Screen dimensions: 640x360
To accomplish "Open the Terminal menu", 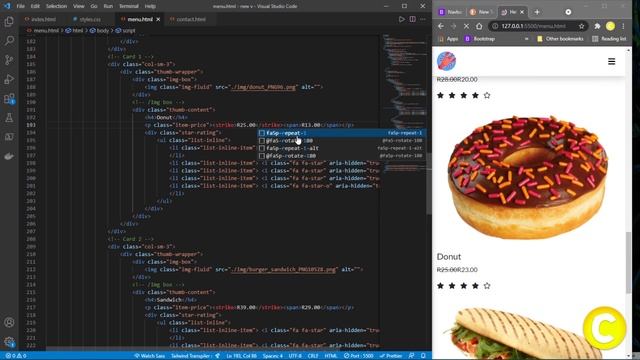I will [129, 6].
